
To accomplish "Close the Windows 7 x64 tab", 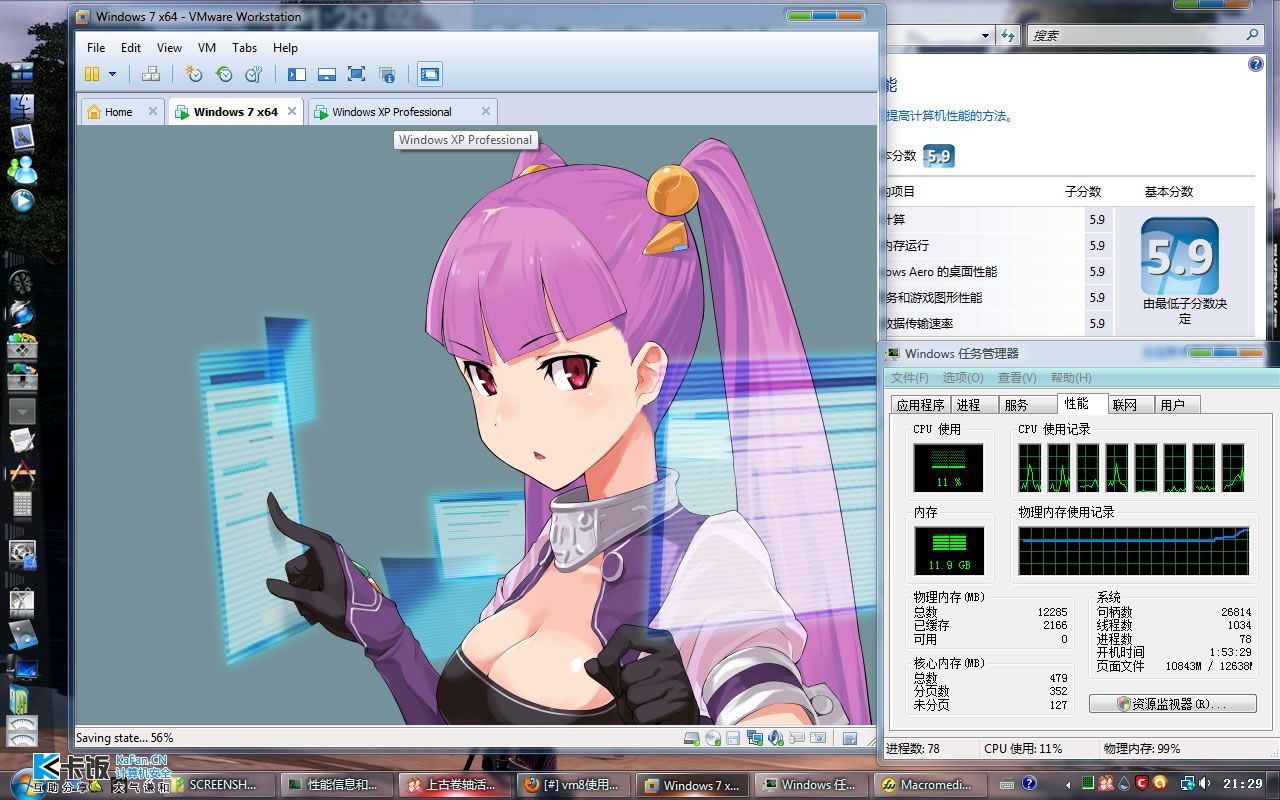I will [293, 111].
